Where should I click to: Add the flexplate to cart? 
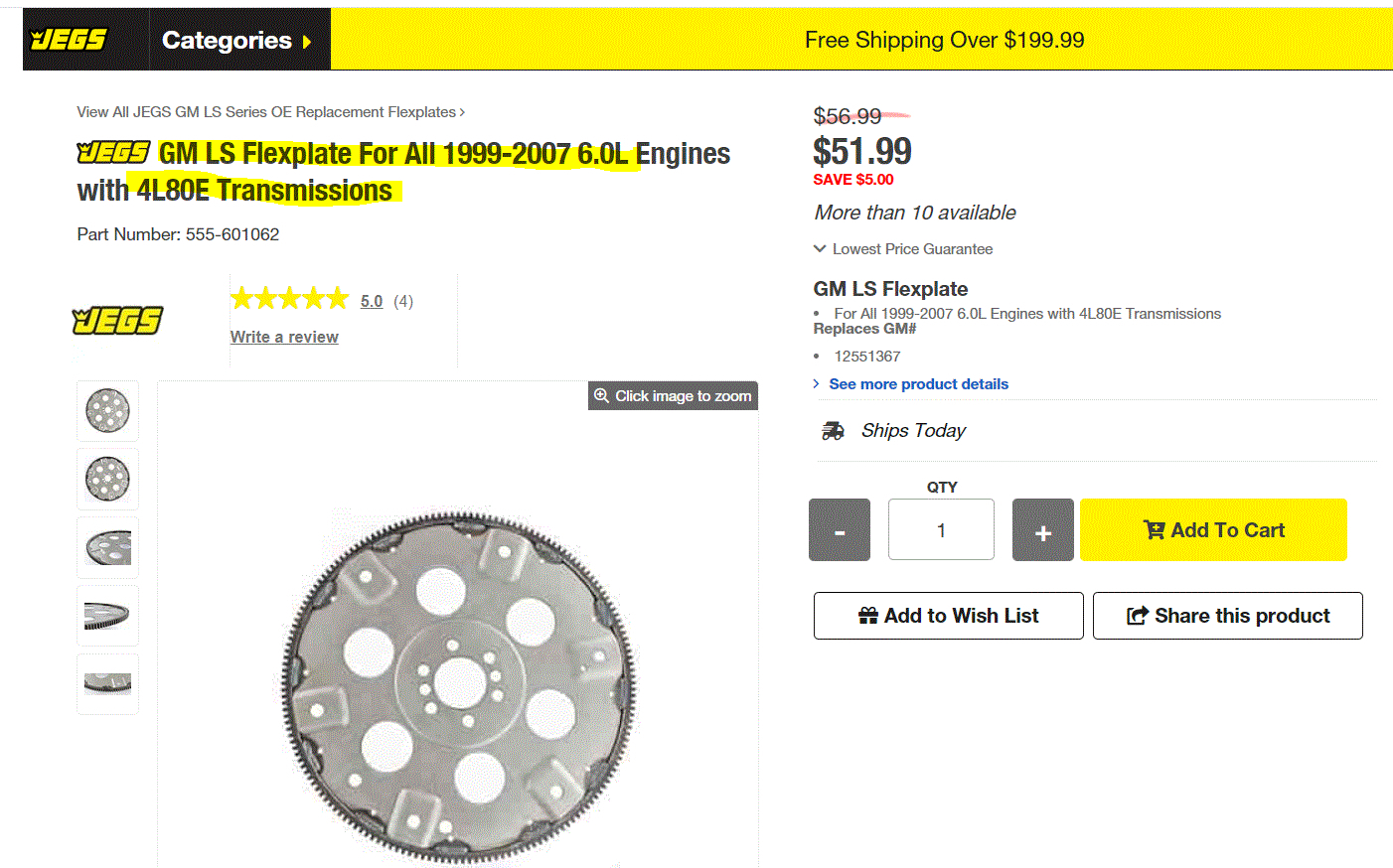[x=1213, y=530]
